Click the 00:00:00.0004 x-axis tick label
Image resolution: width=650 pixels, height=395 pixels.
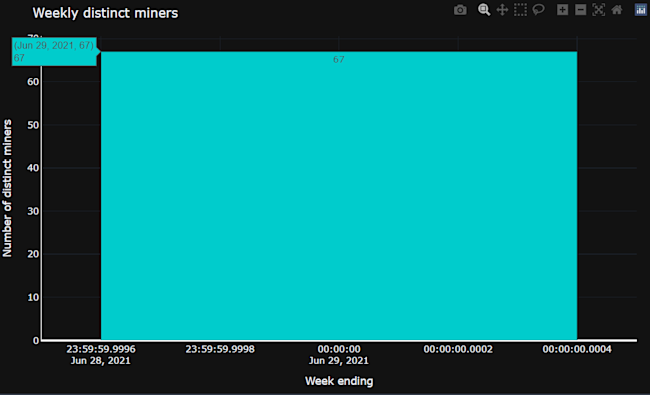pyautogui.click(x=577, y=349)
